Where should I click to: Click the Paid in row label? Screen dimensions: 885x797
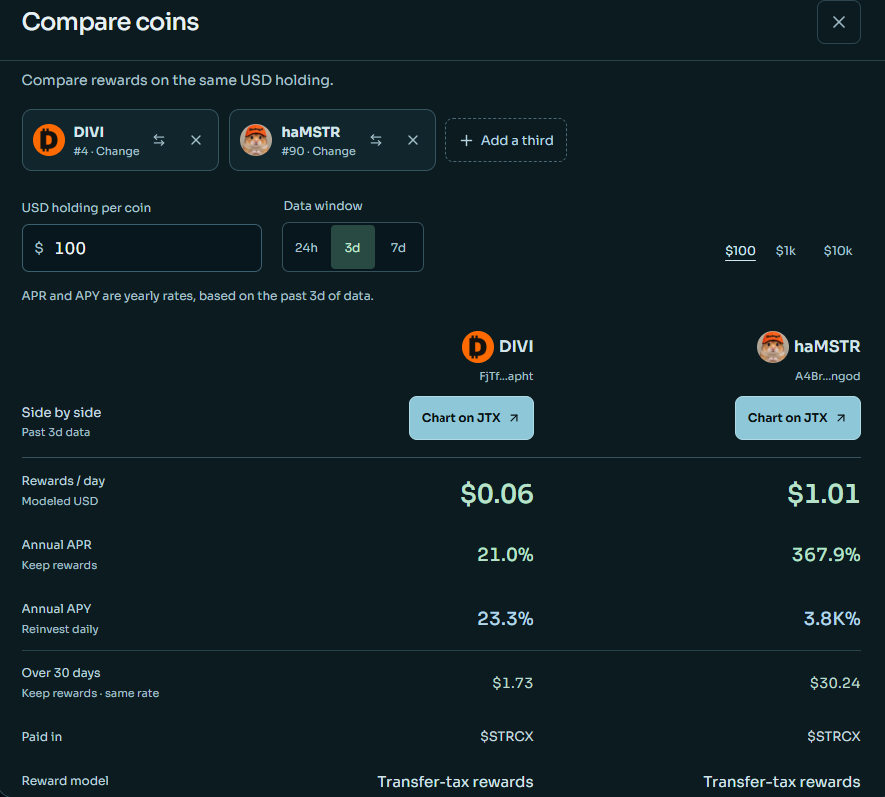[42, 737]
